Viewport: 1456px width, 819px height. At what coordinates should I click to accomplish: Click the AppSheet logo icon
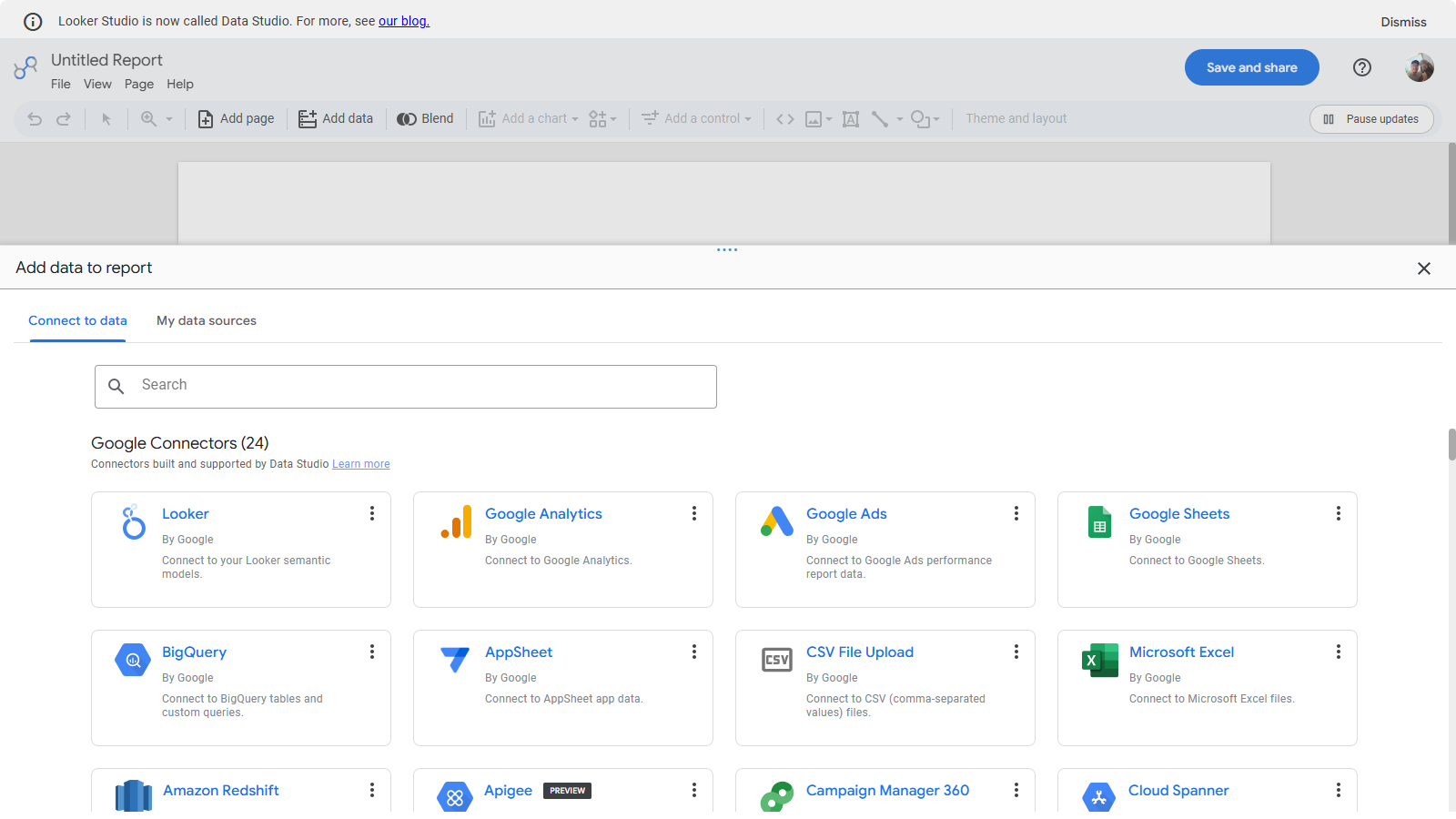click(x=455, y=660)
